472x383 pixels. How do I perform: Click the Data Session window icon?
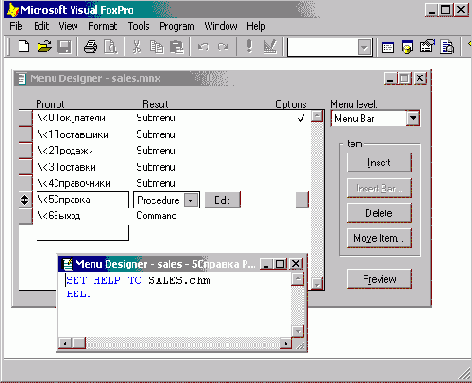pos(407,47)
